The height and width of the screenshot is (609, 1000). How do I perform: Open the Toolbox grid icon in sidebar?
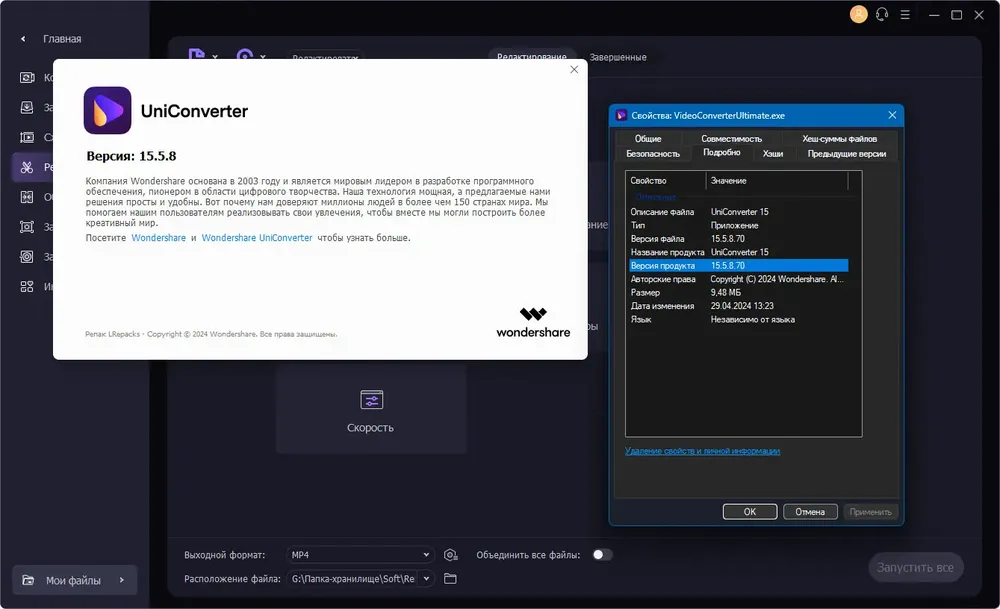pos(27,286)
